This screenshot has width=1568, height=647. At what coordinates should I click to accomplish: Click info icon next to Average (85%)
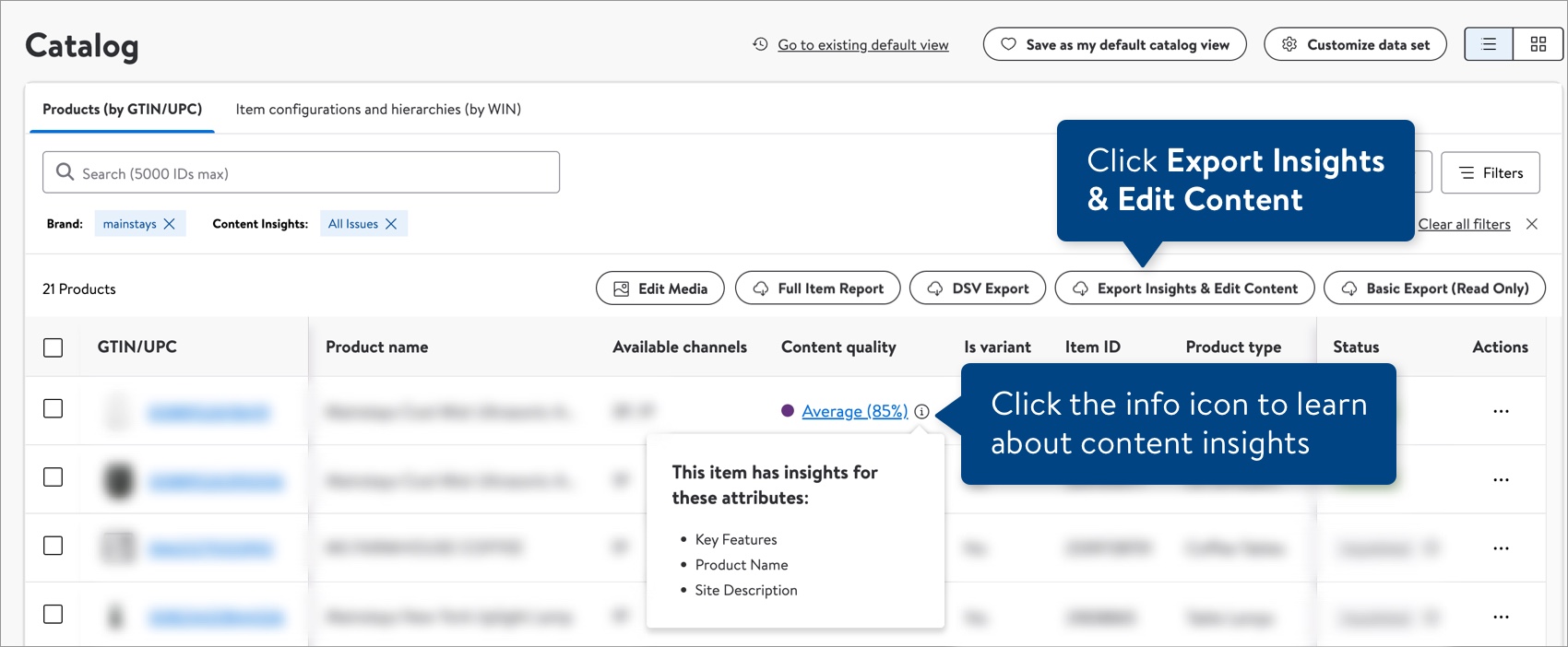(x=921, y=412)
